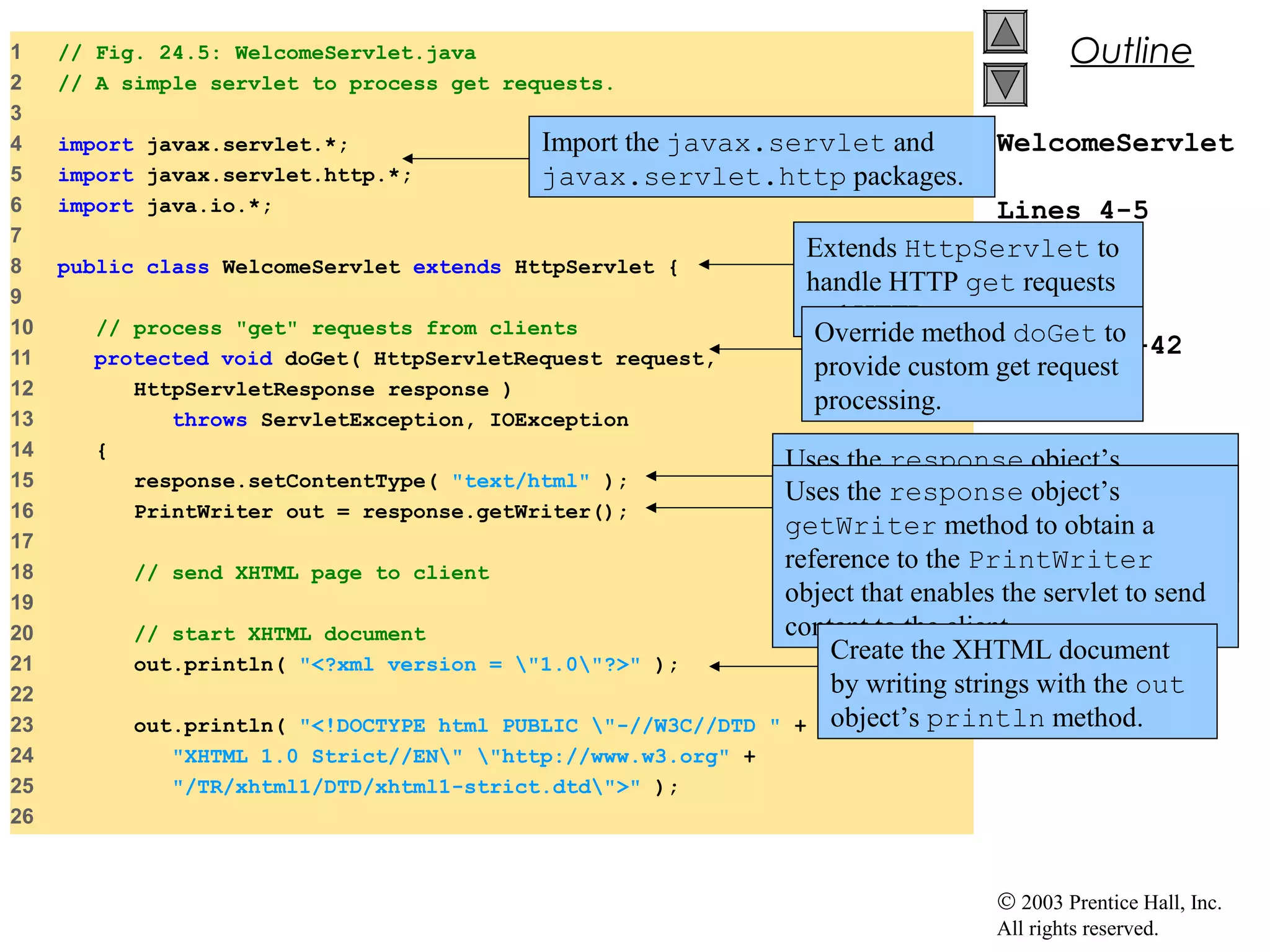Click the "public class WelcomeServlet extends HttpServlet" line
This screenshot has height=952, width=1270.
[368, 267]
